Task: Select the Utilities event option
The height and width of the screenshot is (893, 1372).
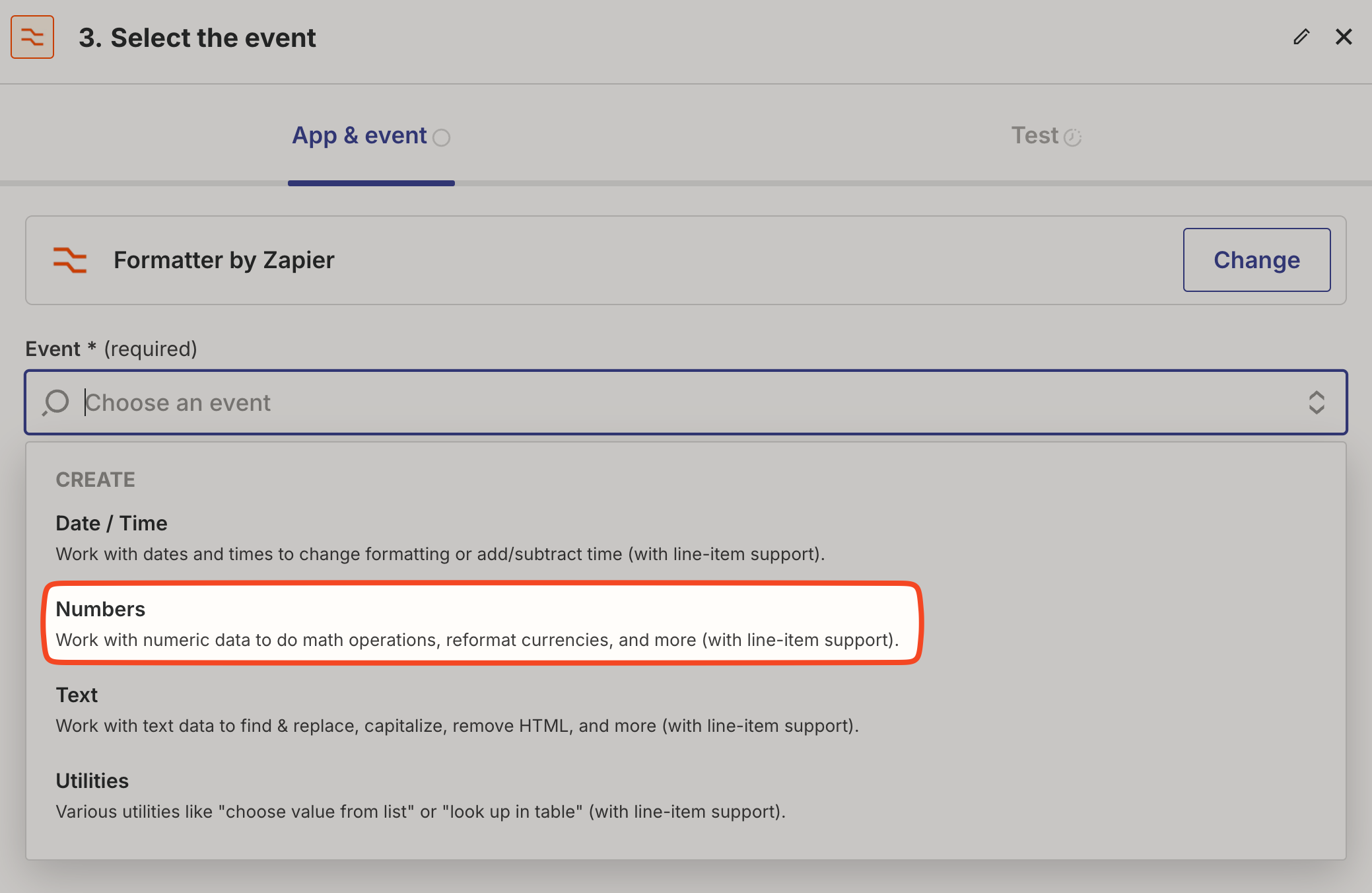Action: [x=92, y=781]
